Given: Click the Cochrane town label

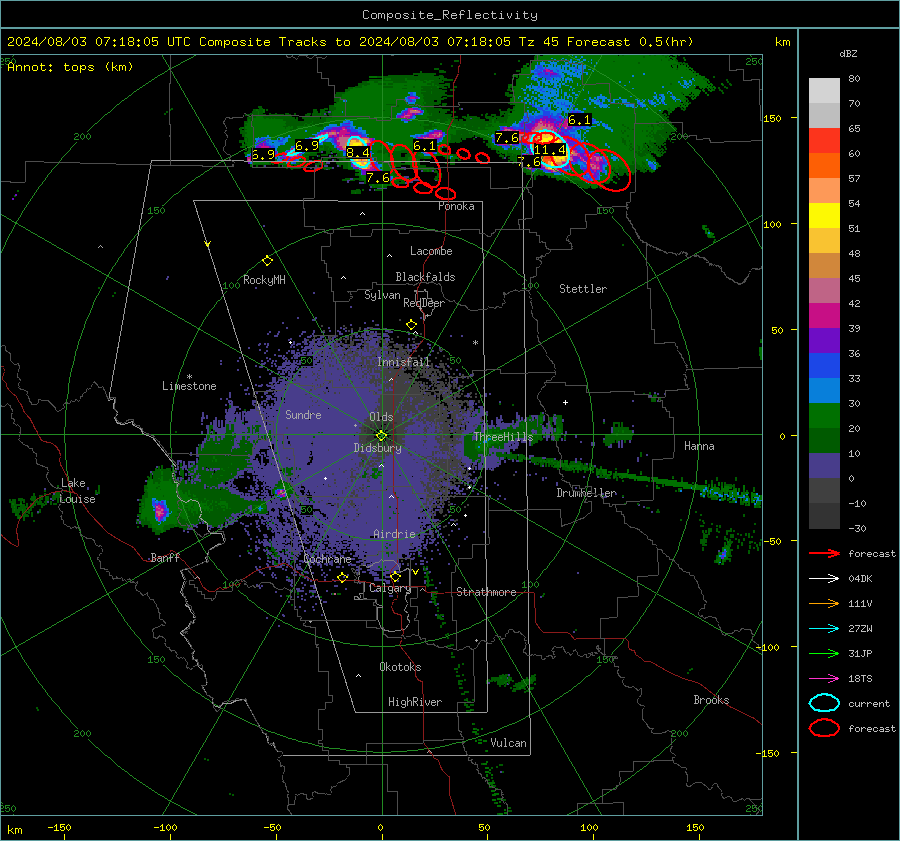Looking at the screenshot, I should click(327, 559).
